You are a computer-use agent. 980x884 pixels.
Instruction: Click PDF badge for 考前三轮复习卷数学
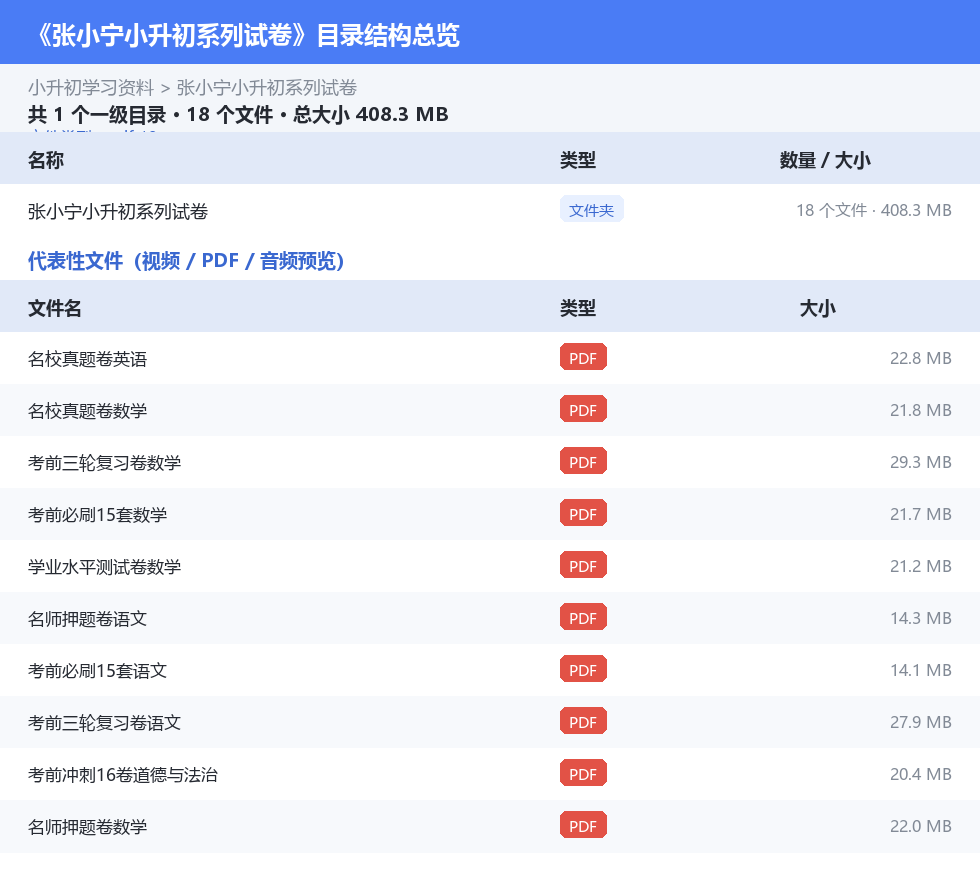tap(583, 461)
